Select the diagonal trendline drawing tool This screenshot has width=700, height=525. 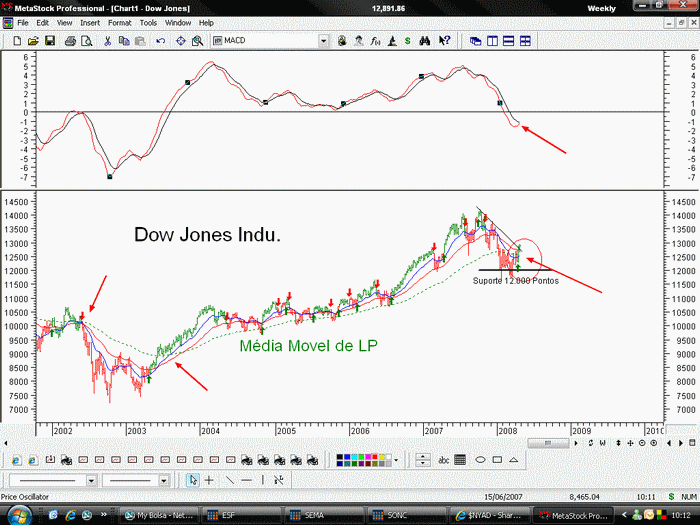click(229, 480)
